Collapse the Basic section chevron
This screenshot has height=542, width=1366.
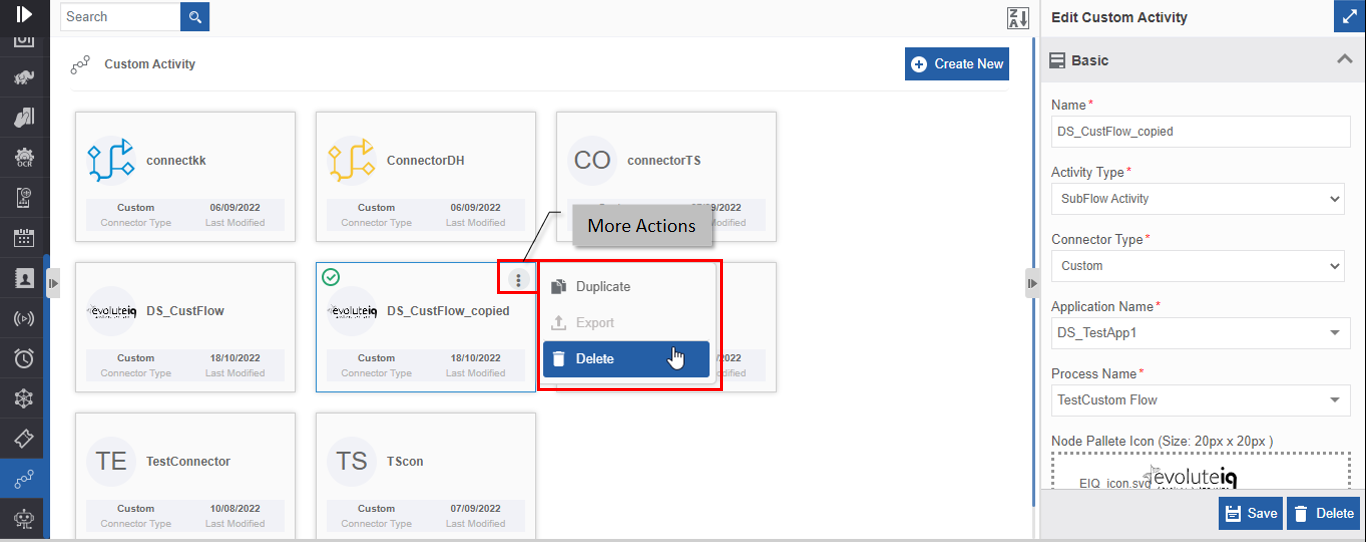coord(1345,60)
